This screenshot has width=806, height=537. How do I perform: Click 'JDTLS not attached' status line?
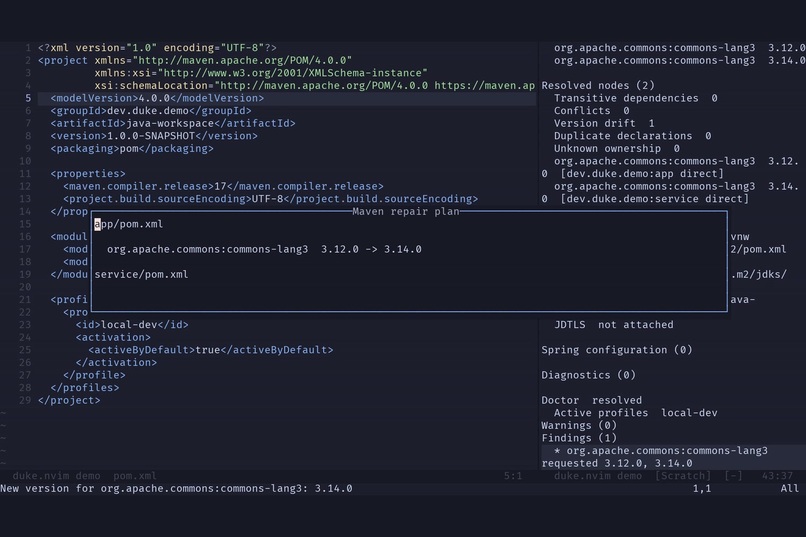point(614,325)
